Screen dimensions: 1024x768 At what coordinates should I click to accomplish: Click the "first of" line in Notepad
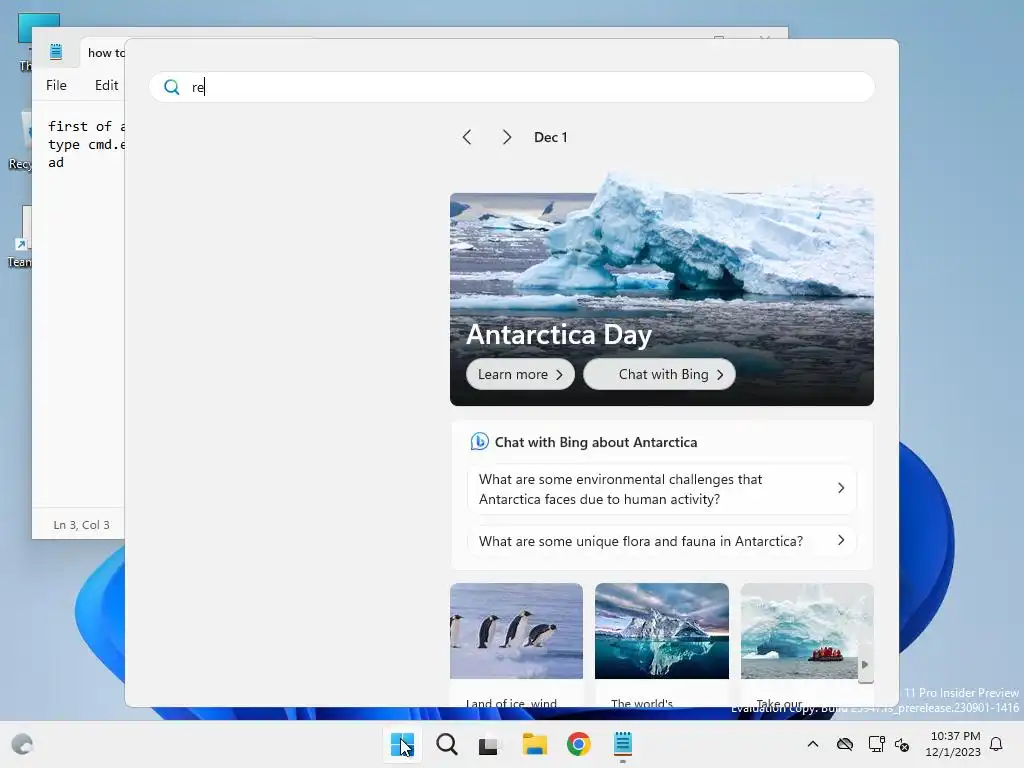(86, 126)
